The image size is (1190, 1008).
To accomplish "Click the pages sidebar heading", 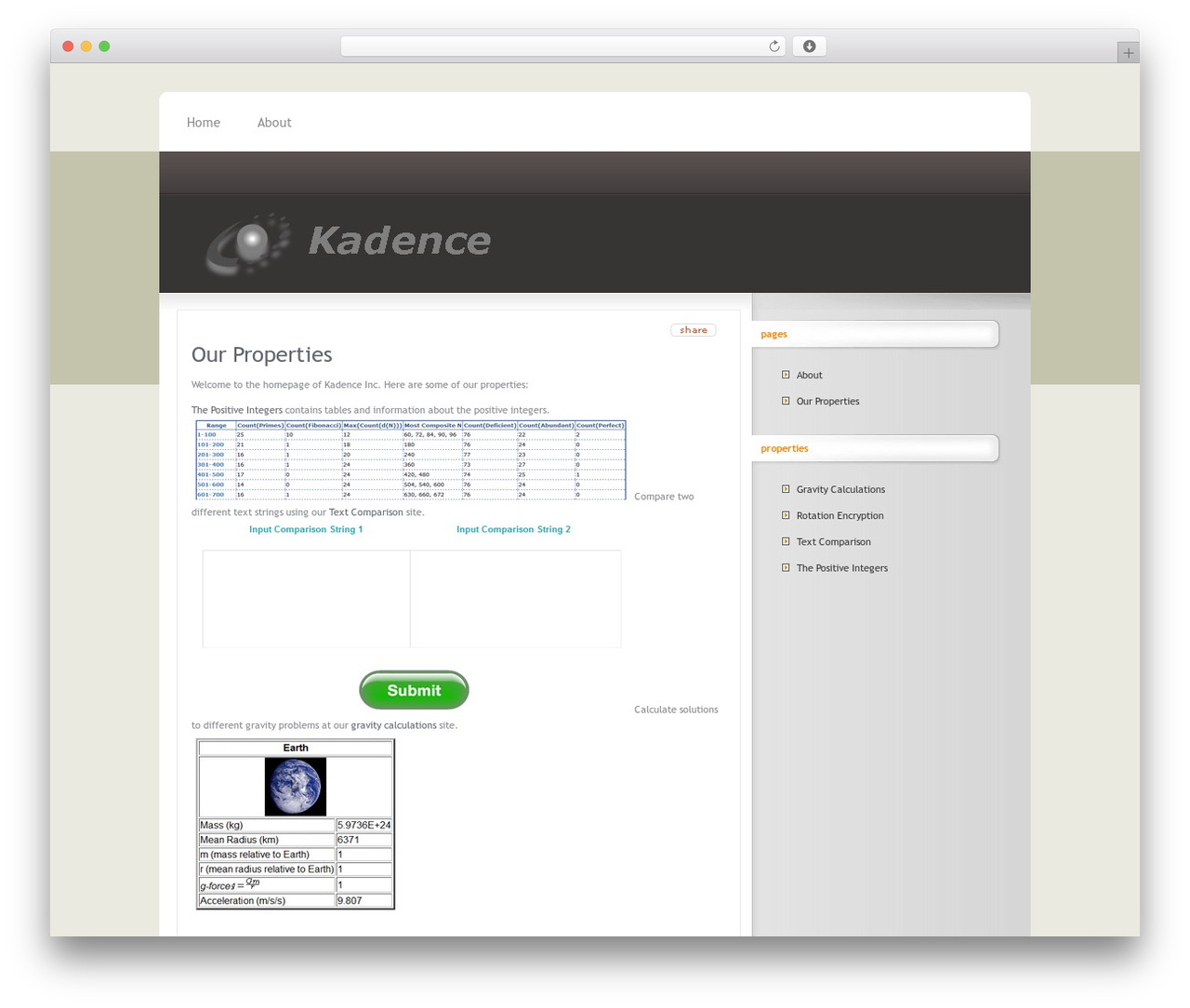I will coord(773,335).
